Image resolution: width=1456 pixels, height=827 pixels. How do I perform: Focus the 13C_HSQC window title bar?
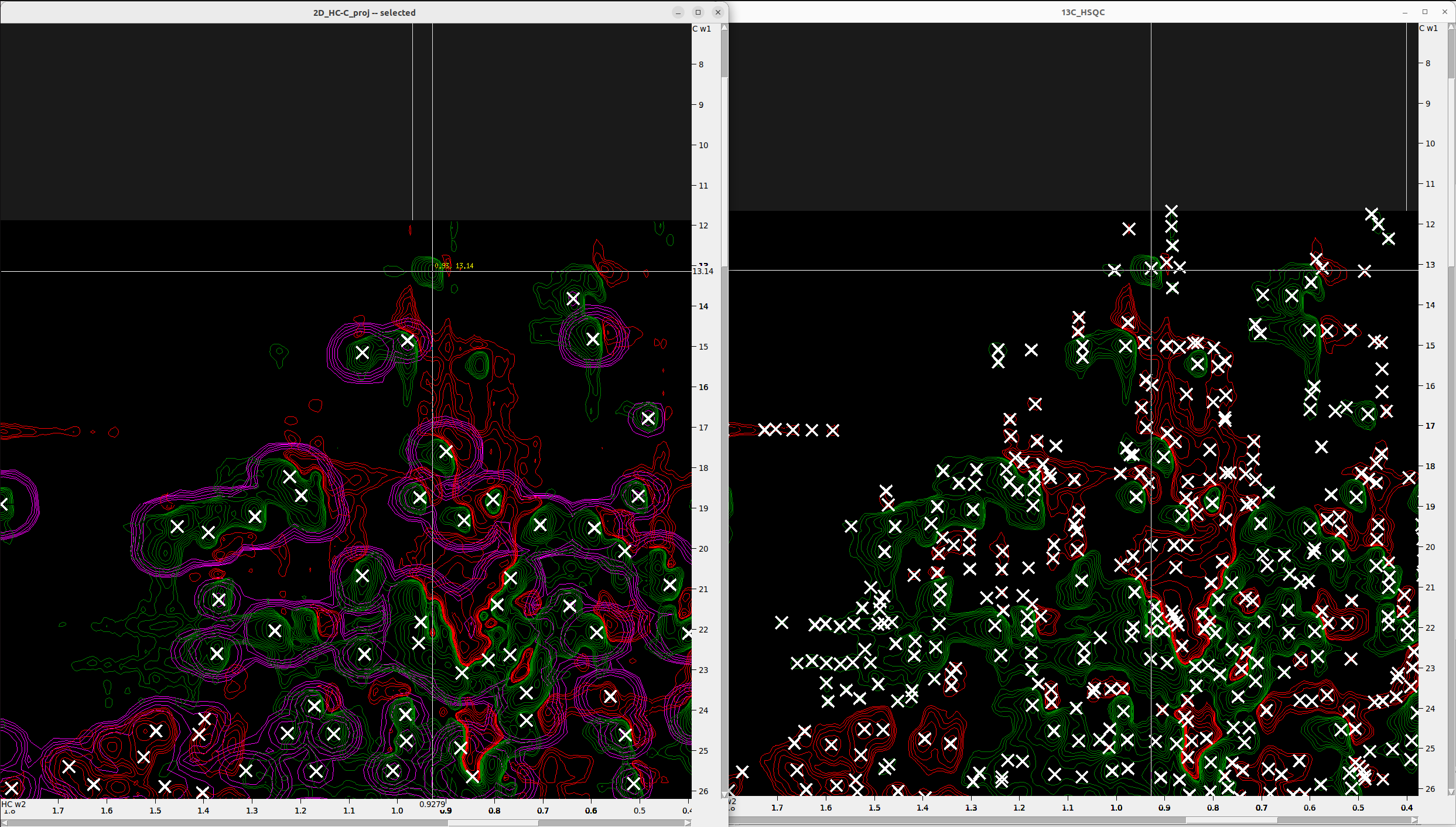(1082, 12)
